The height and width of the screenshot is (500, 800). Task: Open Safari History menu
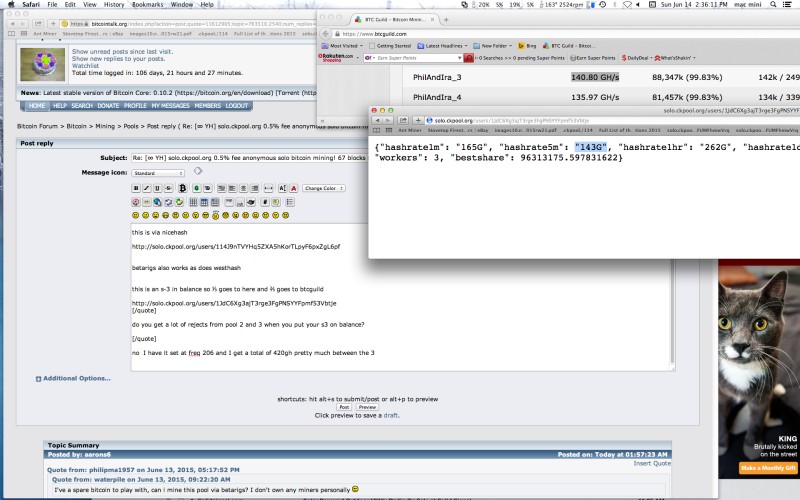point(114,4)
